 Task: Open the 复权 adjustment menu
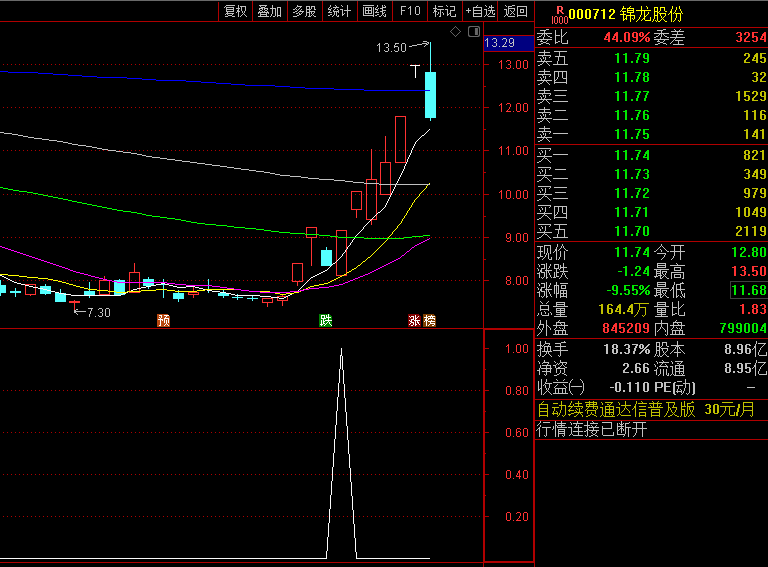235,11
